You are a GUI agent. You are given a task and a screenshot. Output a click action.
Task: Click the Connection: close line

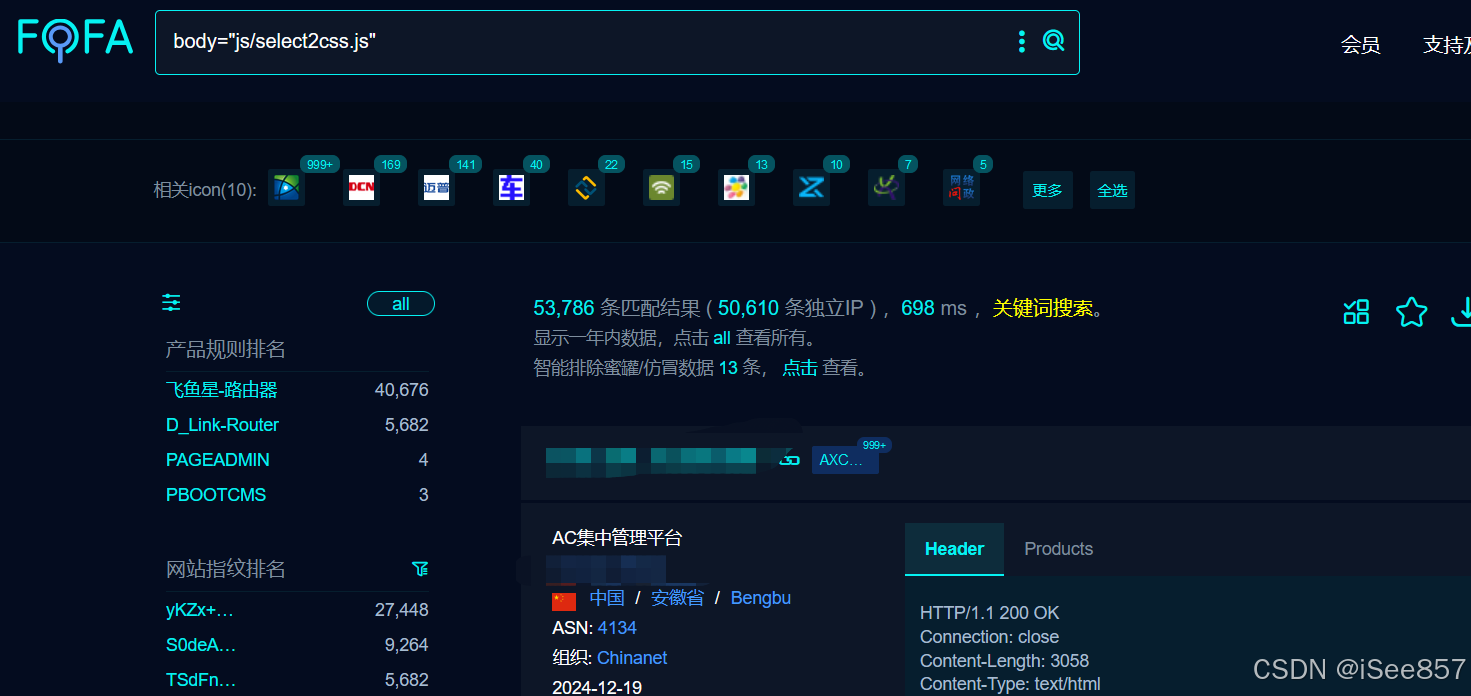pos(989,637)
